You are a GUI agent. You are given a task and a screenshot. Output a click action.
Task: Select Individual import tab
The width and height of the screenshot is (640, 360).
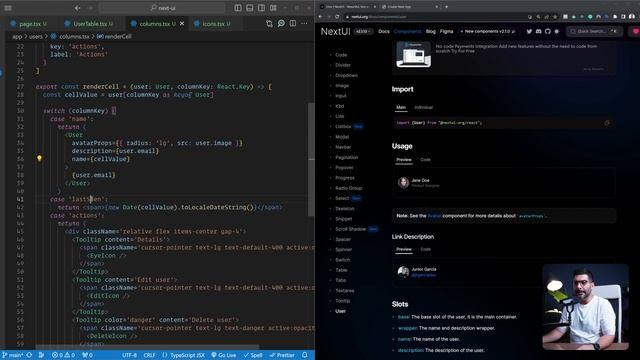(423, 107)
